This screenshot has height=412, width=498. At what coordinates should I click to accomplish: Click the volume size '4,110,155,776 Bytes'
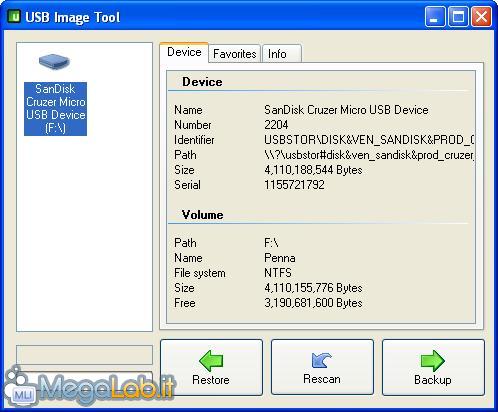(313, 288)
